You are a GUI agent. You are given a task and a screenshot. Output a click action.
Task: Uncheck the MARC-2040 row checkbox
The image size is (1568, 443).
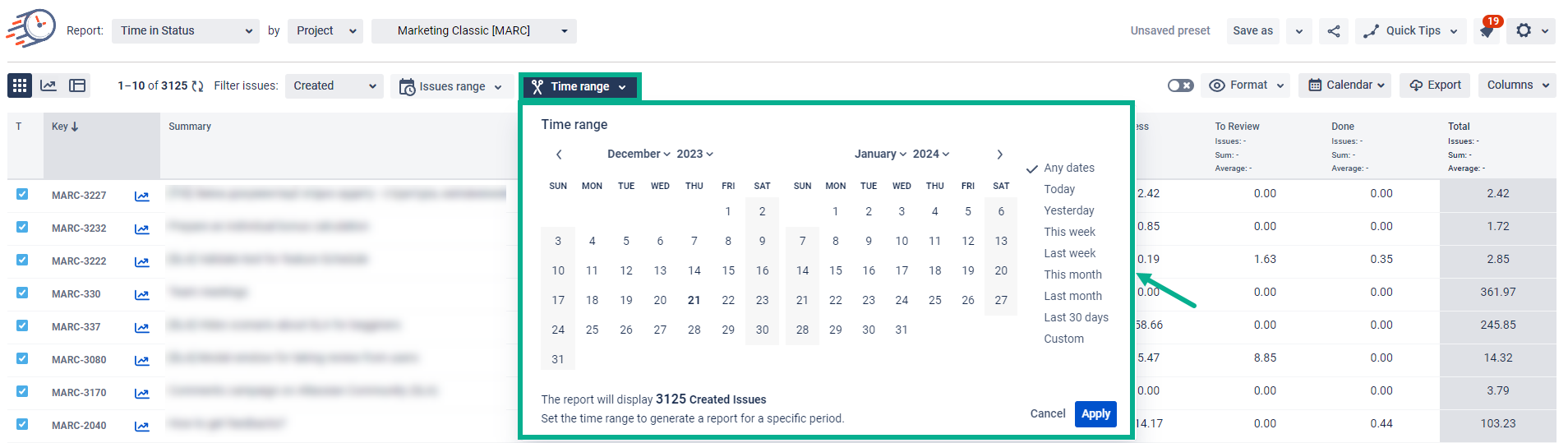(22, 424)
